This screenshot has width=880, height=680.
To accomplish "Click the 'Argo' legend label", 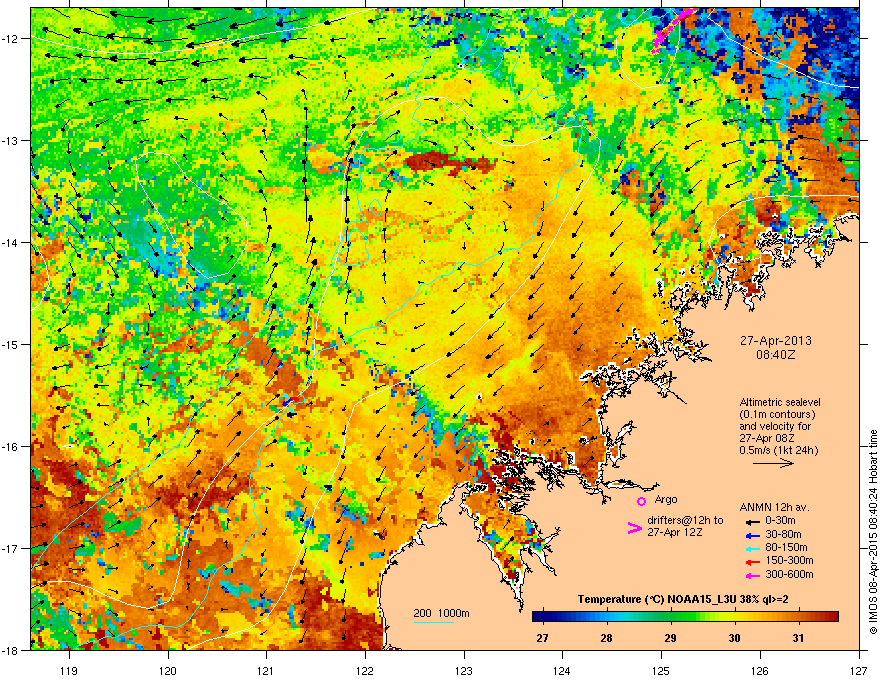I will (666, 499).
